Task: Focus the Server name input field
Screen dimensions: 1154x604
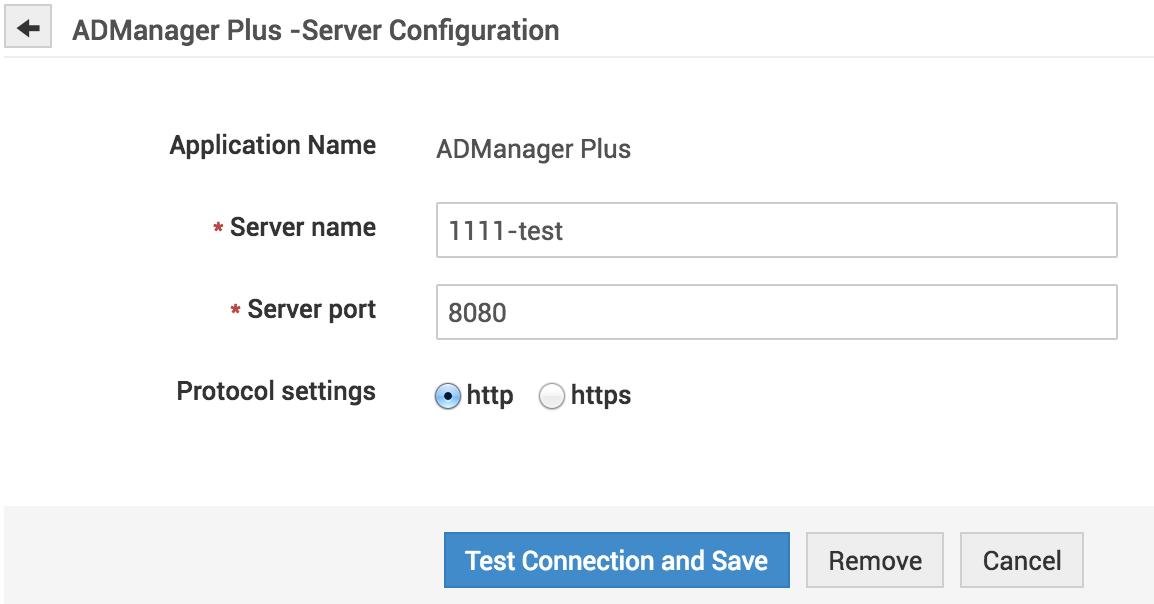Action: [776, 231]
